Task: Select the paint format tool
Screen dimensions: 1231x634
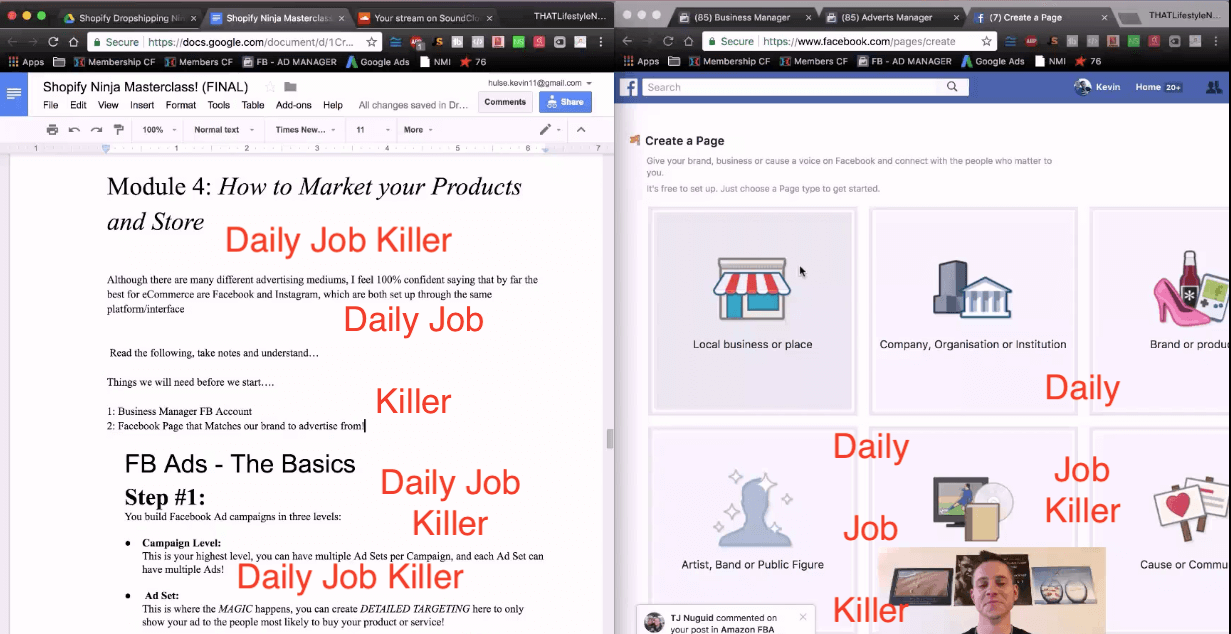Action: (119, 130)
